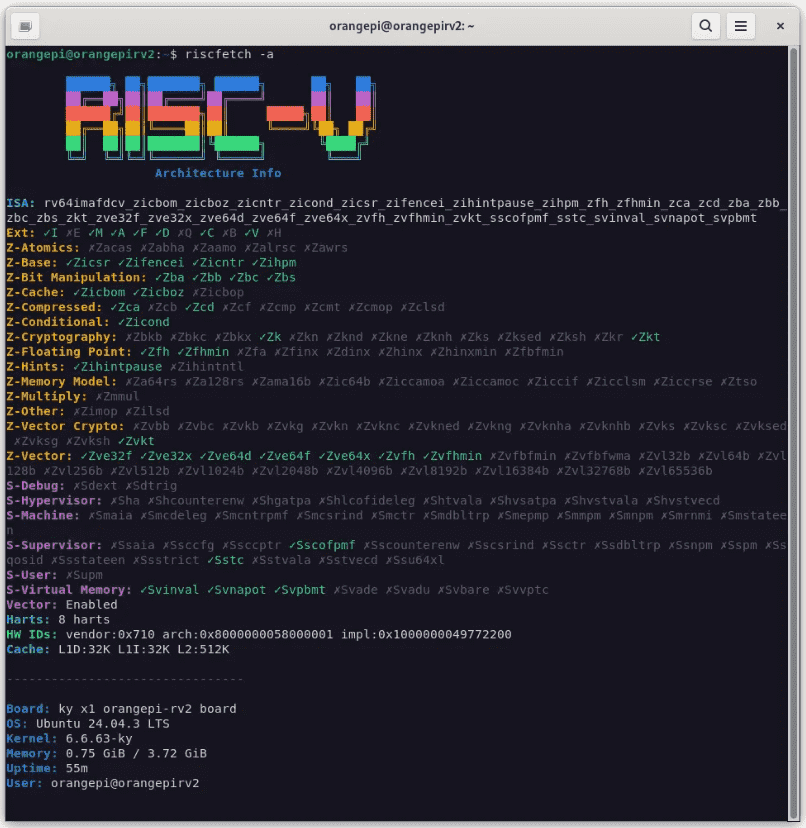Click the Z-Cryptography: label
The height and width of the screenshot is (828, 806).
(62, 337)
